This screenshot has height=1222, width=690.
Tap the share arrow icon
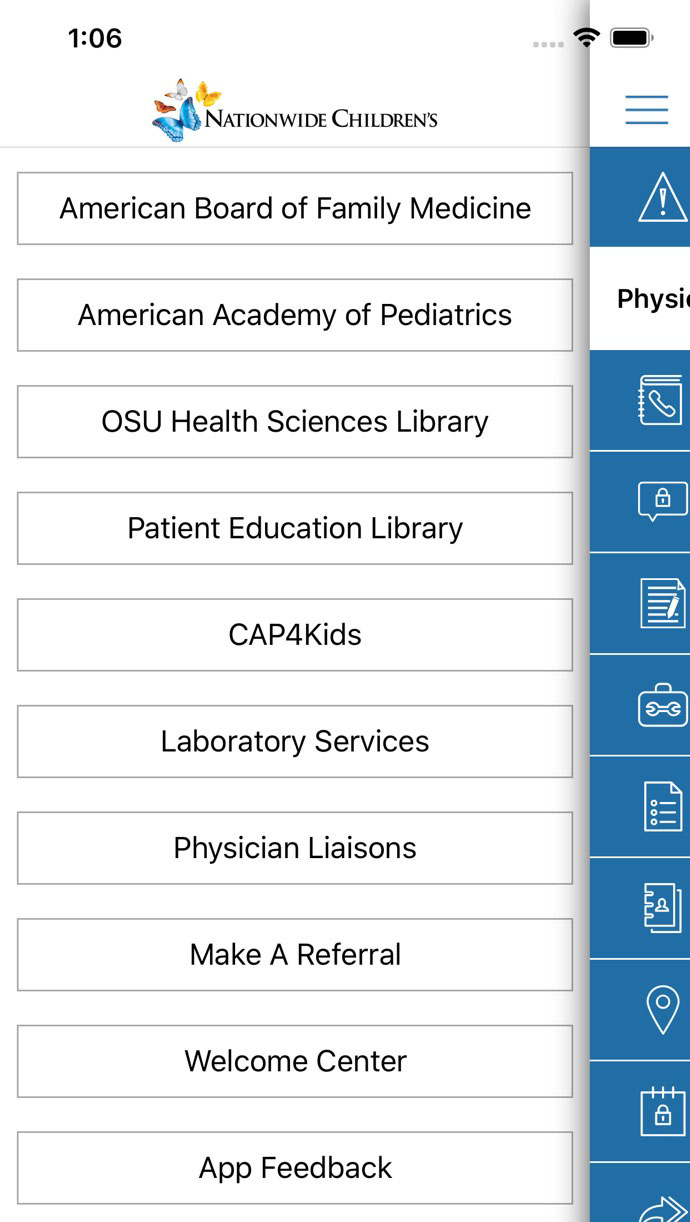coord(661,1205)
